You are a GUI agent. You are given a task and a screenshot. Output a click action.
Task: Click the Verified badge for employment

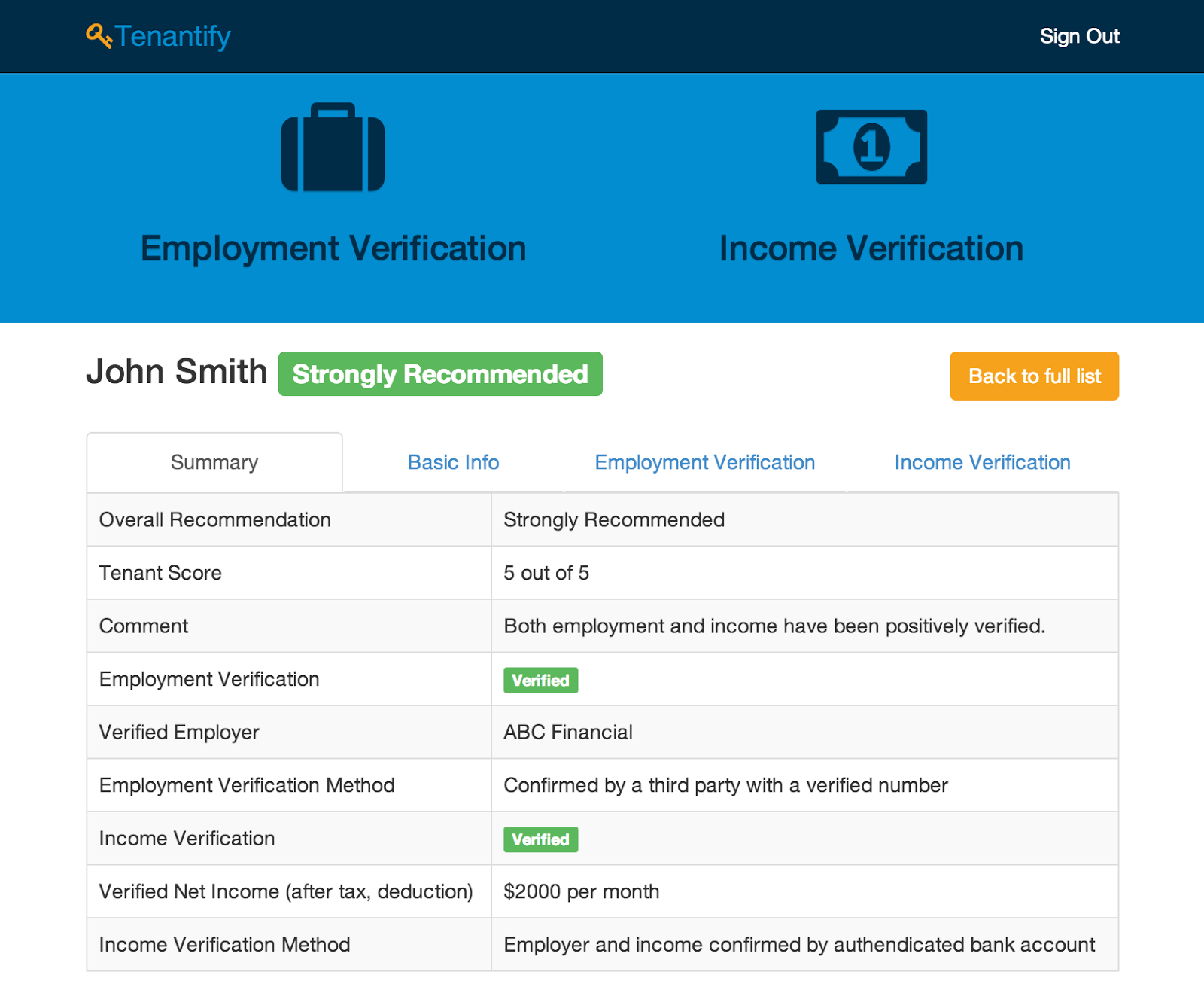[x=540, y=681]
